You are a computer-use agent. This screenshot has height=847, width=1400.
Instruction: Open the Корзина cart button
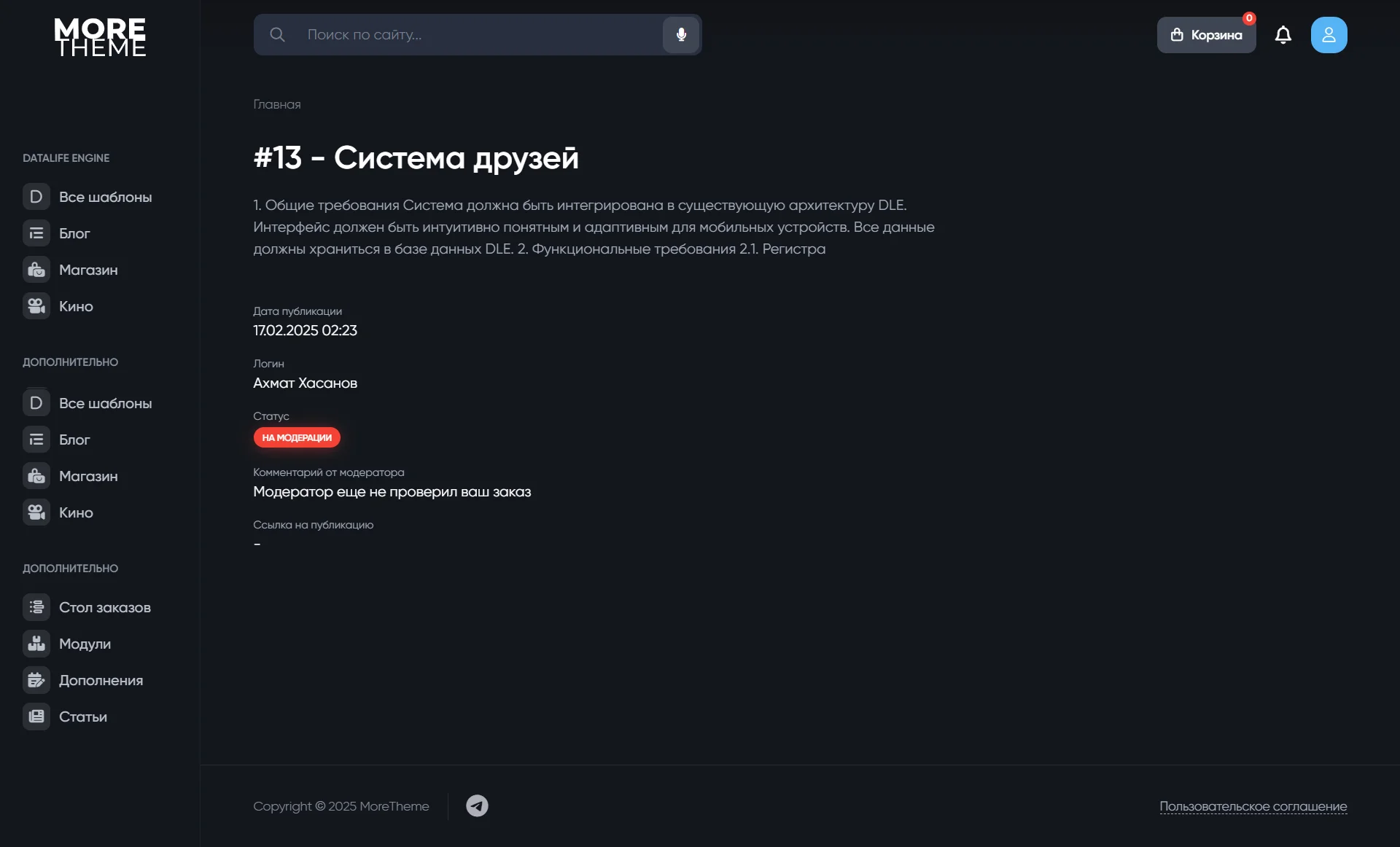coord(1206,34)
